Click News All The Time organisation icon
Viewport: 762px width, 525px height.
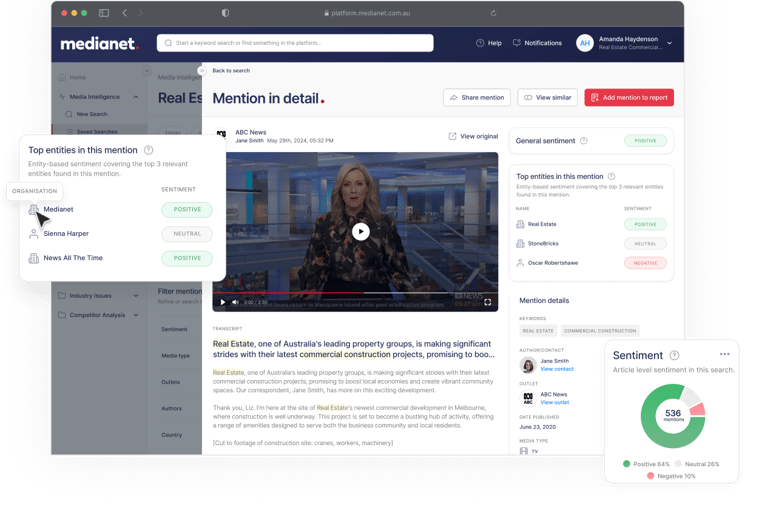(33, 258)
